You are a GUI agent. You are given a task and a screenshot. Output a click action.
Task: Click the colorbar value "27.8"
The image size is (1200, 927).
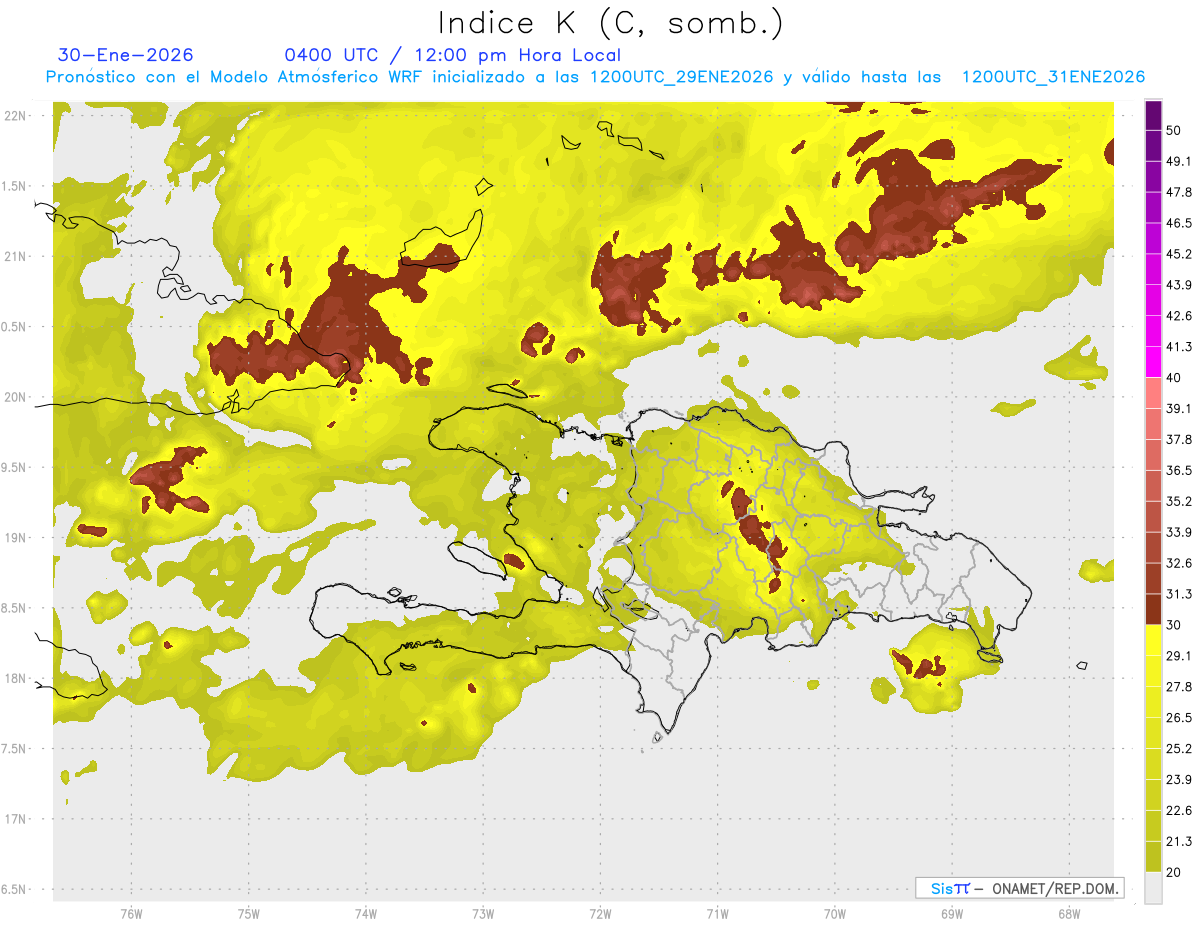click(x=1179, y=687)
